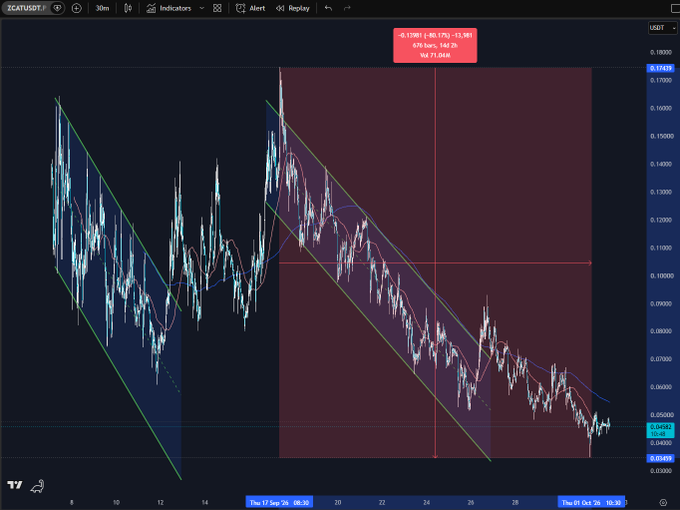Redo the last undone action
The width and height of the screenshot is (680, 510).
(x=347, y=8)
